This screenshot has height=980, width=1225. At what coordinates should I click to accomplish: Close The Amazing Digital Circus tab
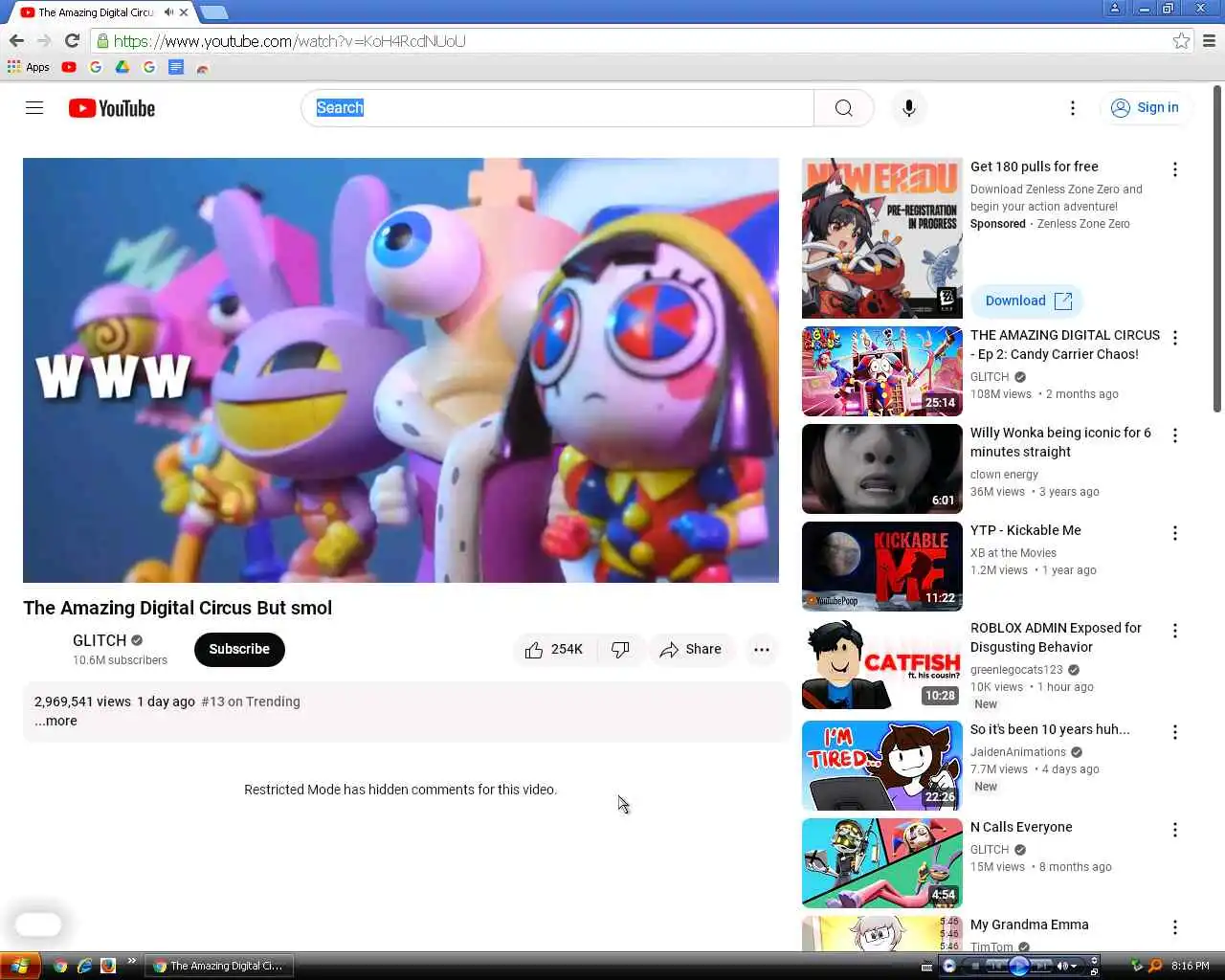[184, 12]
